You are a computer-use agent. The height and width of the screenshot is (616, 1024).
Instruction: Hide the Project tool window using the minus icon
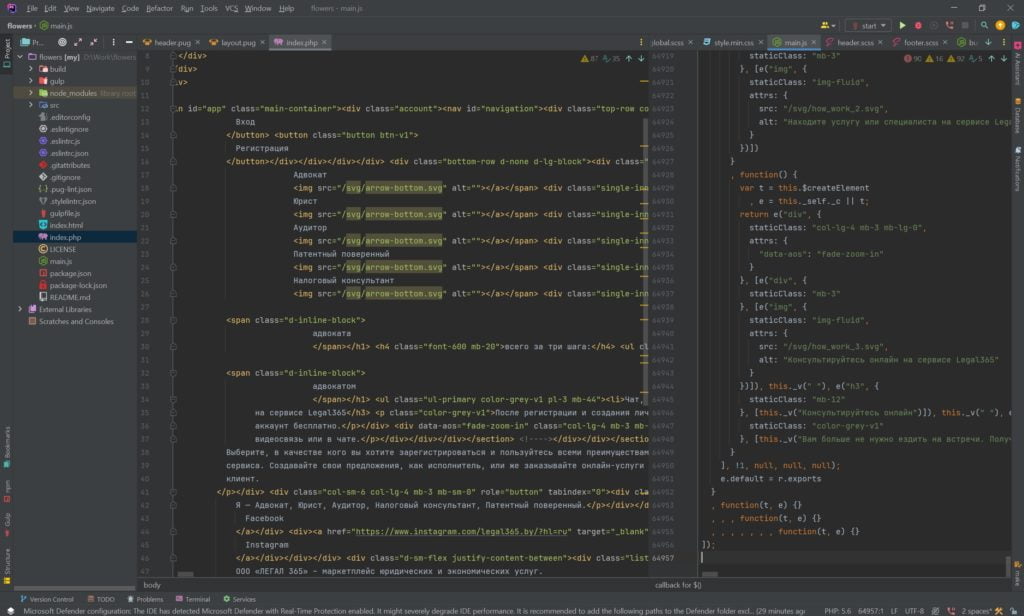pos(127,43)
